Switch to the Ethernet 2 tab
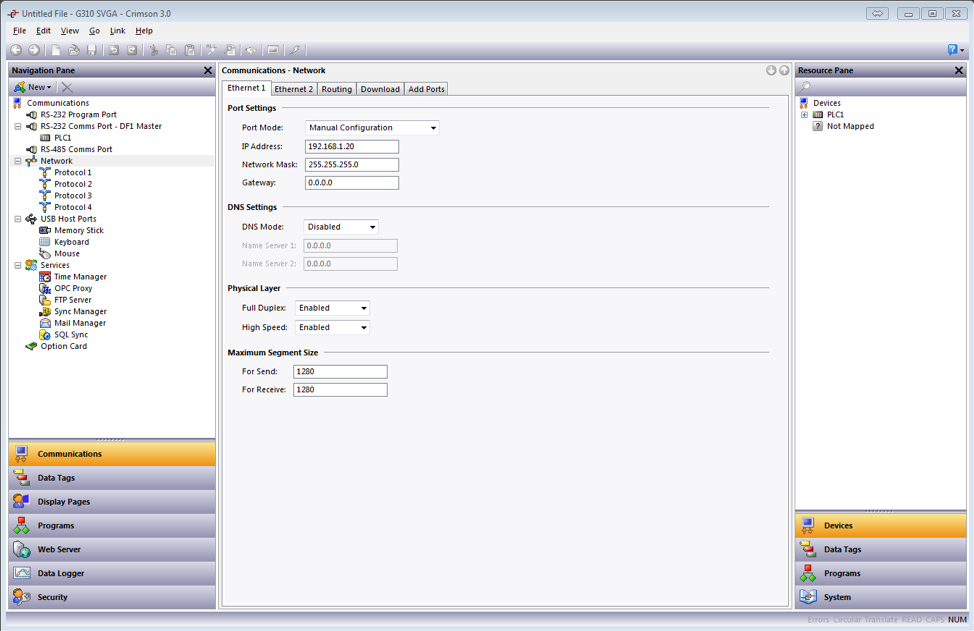 coord(294,89)
